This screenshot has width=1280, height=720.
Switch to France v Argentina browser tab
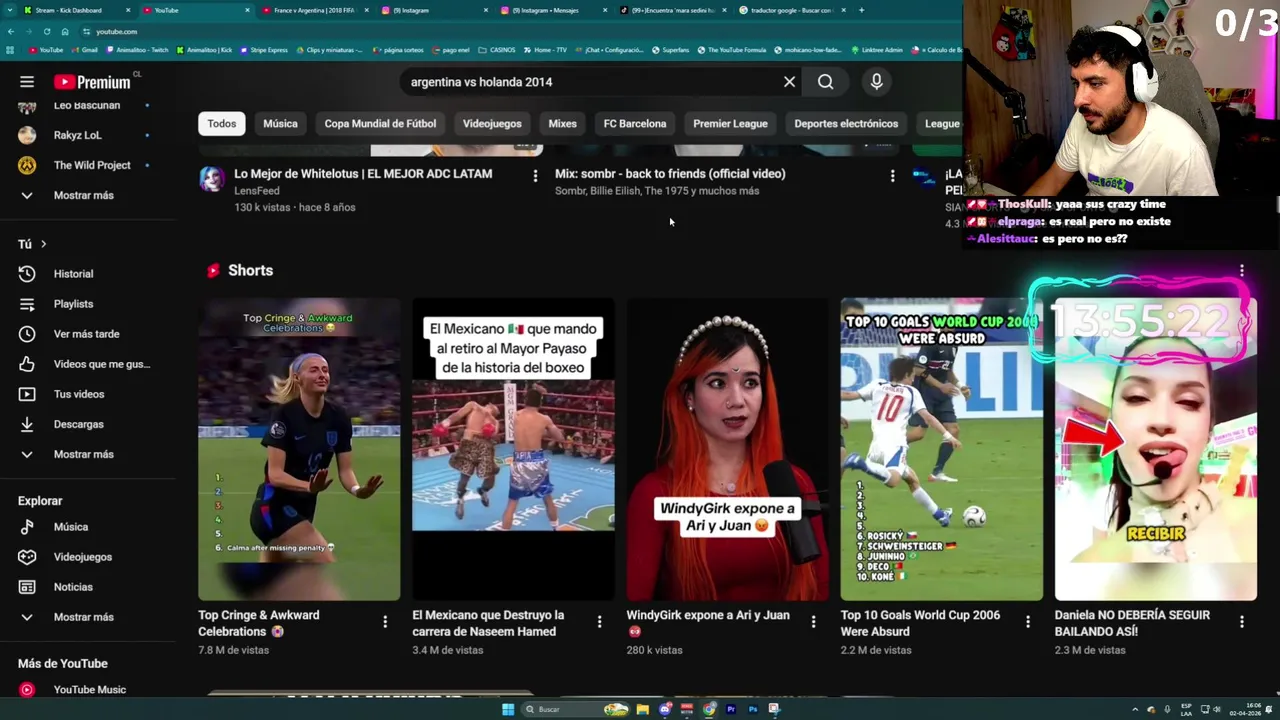point(315,10)
